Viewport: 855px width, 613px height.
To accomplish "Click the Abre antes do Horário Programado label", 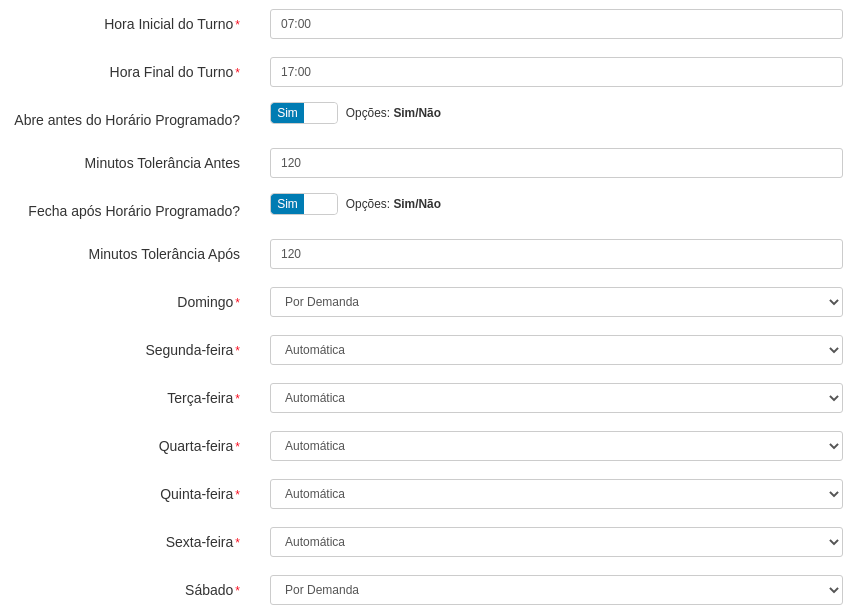I will (127, 120).
